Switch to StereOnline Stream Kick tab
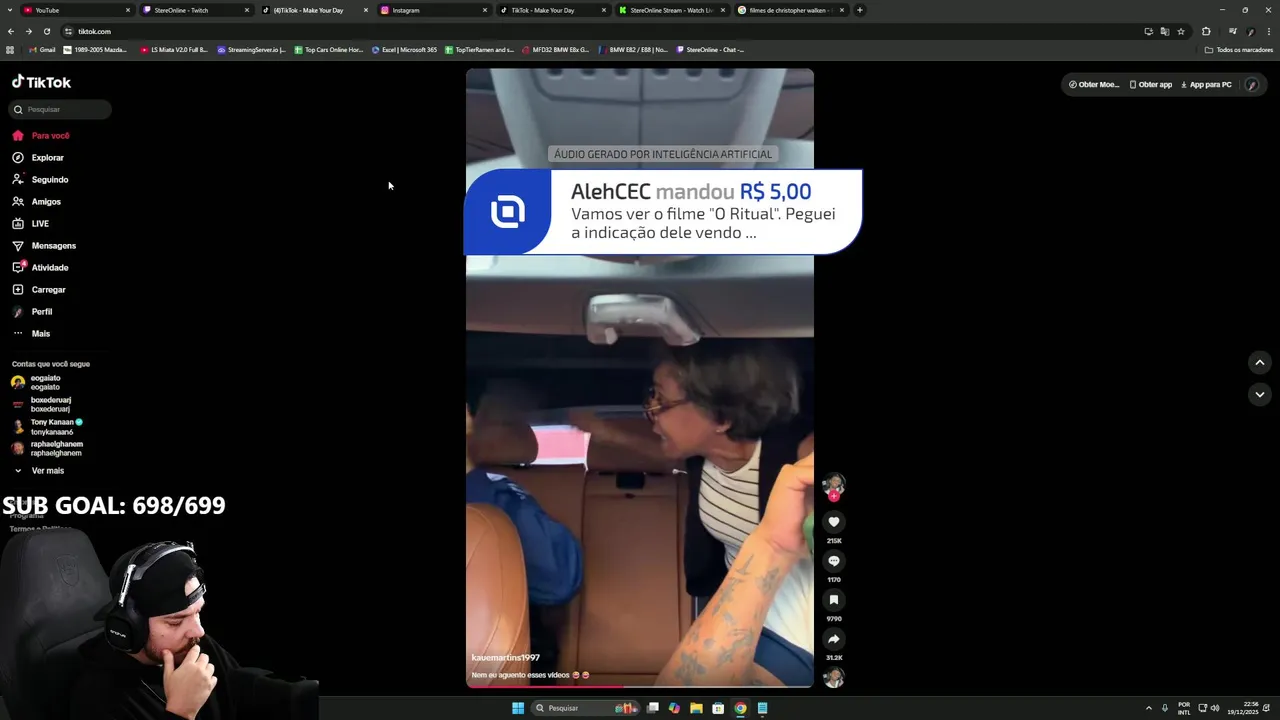Viewport: 1280px width, 720px height. [x=671, y=10]
